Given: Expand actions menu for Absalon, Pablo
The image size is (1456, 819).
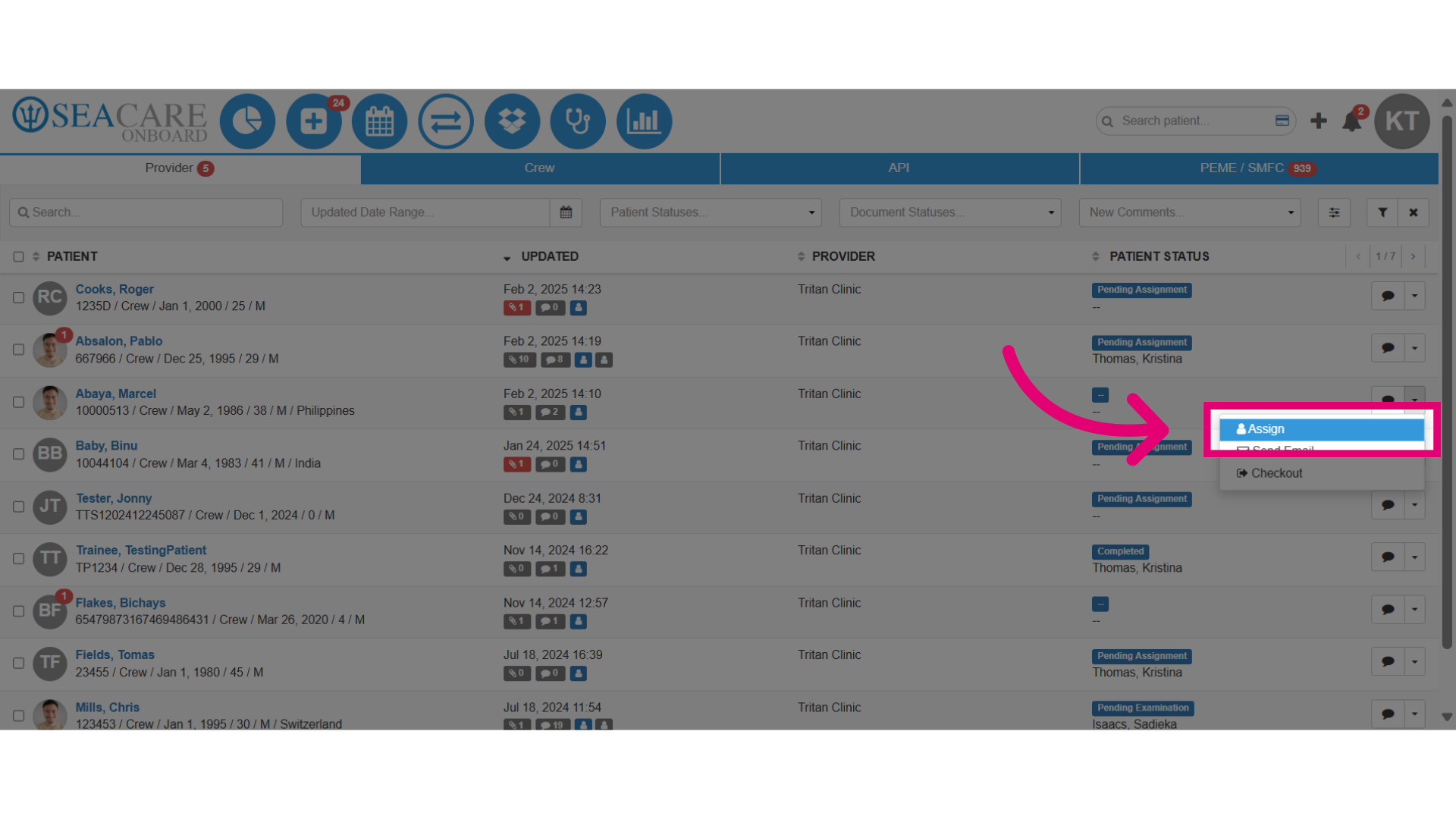Looking at the screenshot, I should pyautogui.click(x=1414, y=348).
